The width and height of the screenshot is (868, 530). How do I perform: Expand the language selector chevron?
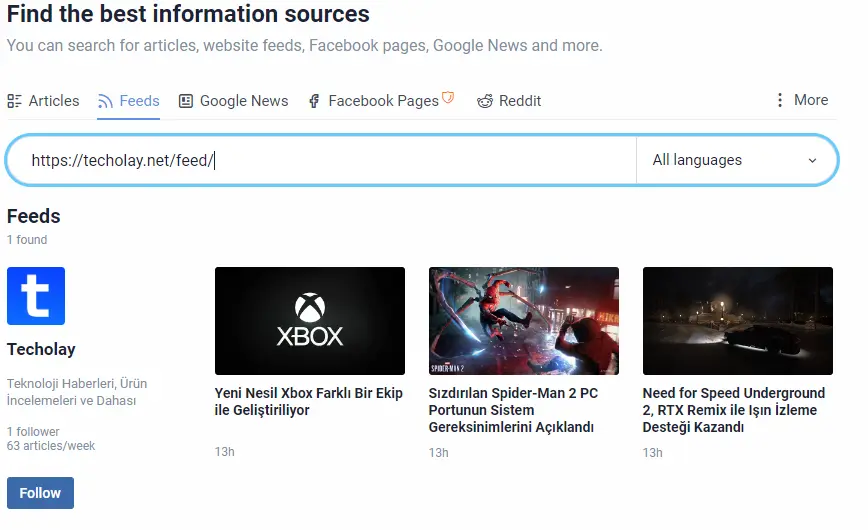812,161
